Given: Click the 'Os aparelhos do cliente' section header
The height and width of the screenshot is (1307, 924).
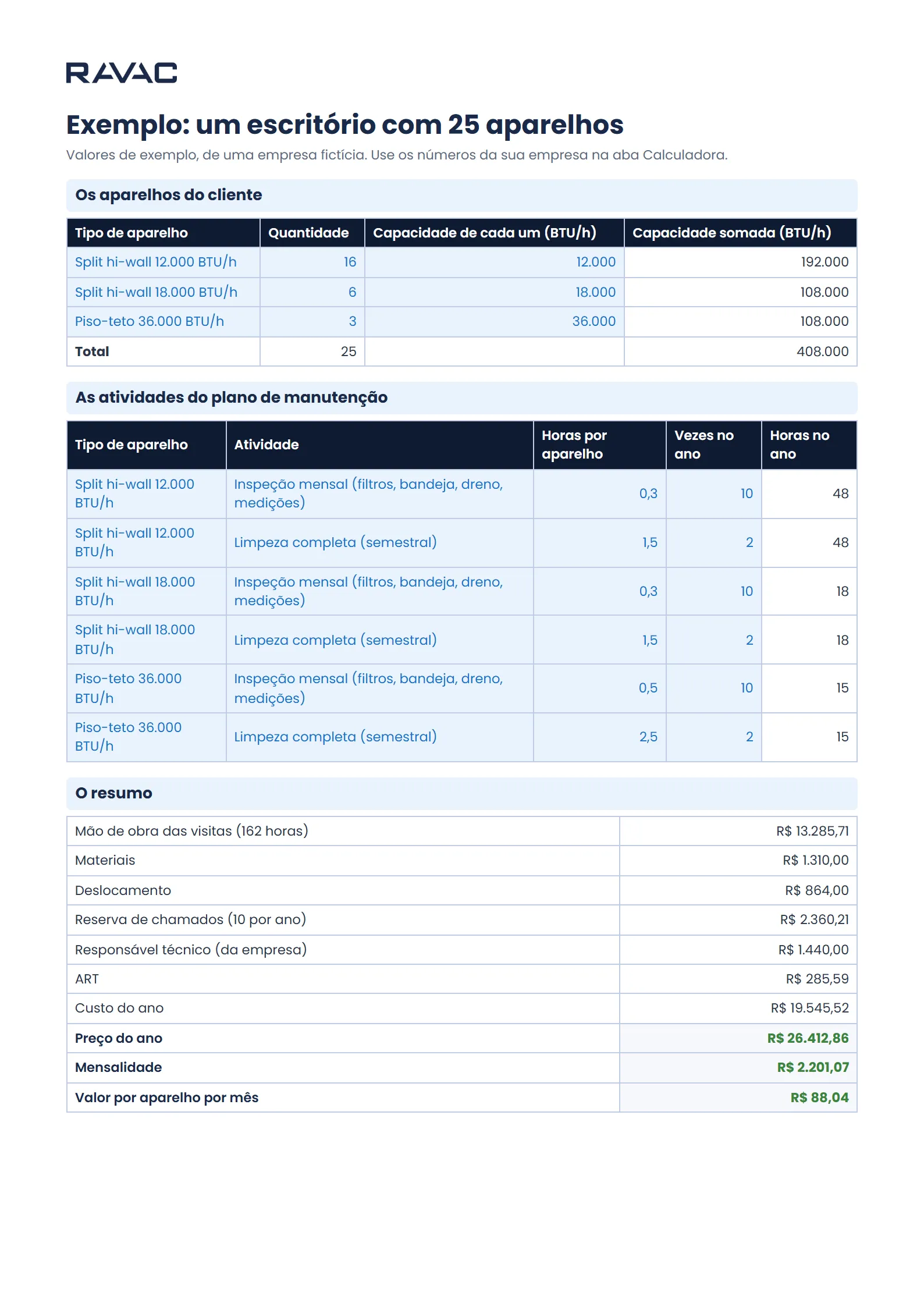Looking at the screenshot, I should pos(461,195).
